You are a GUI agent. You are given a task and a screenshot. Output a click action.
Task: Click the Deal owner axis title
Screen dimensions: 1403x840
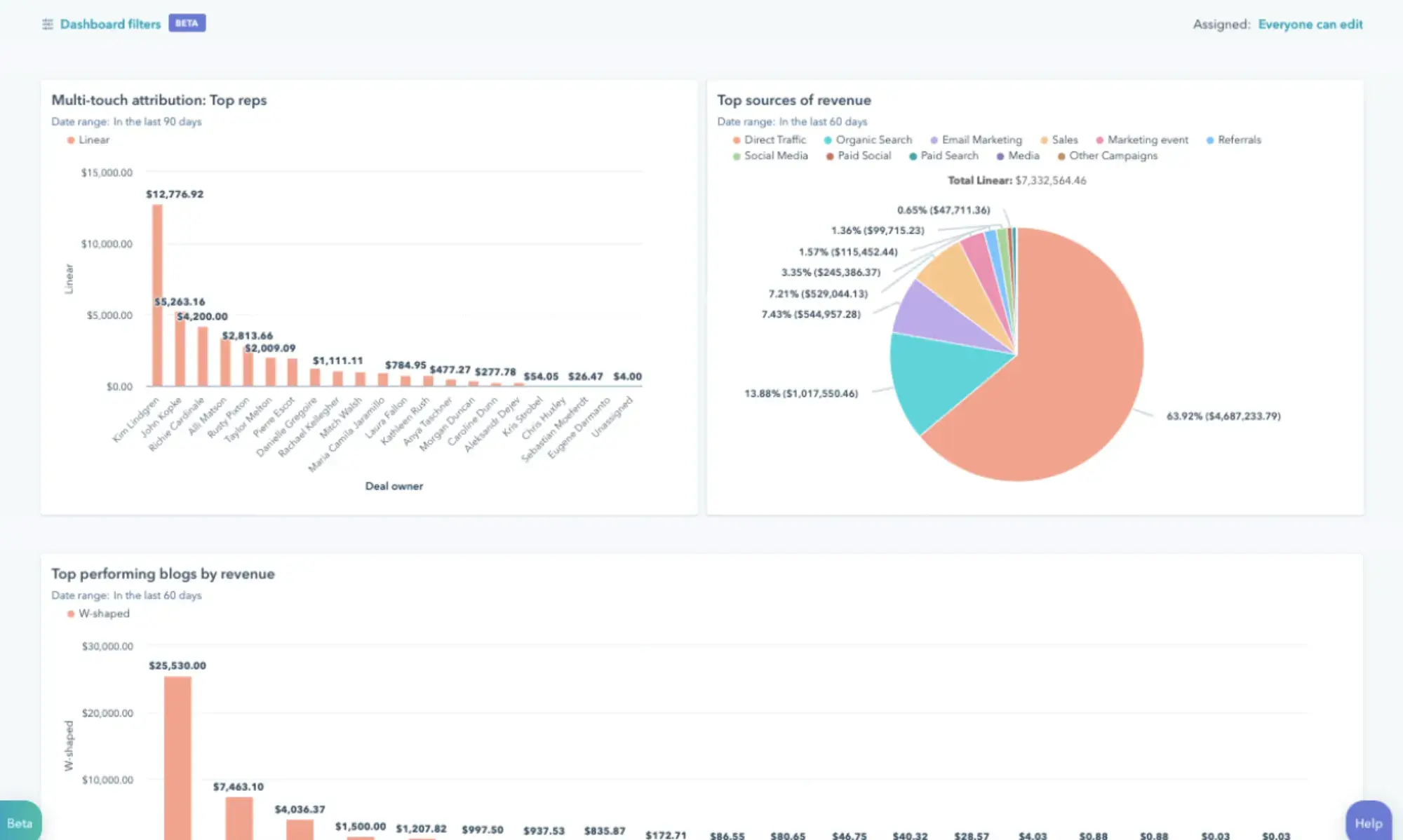[394, 486]
